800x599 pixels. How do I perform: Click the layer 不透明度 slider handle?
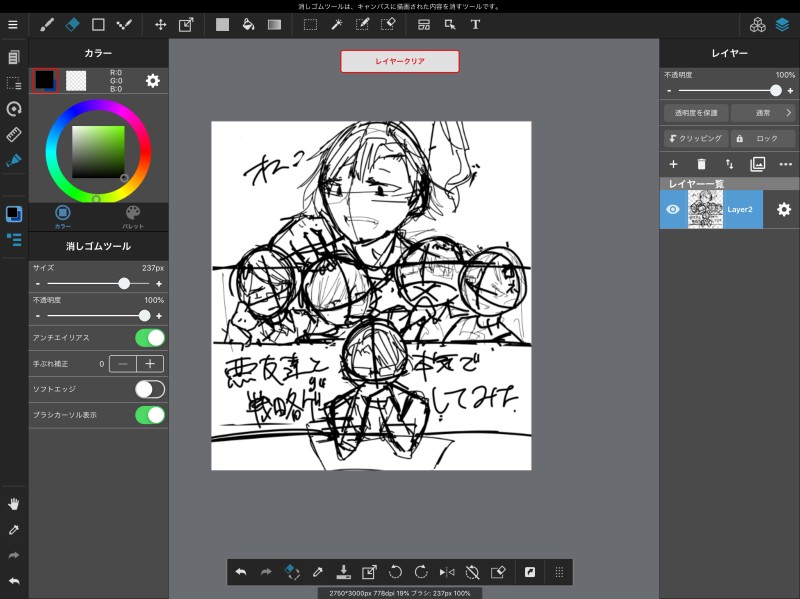pos(776,91)
